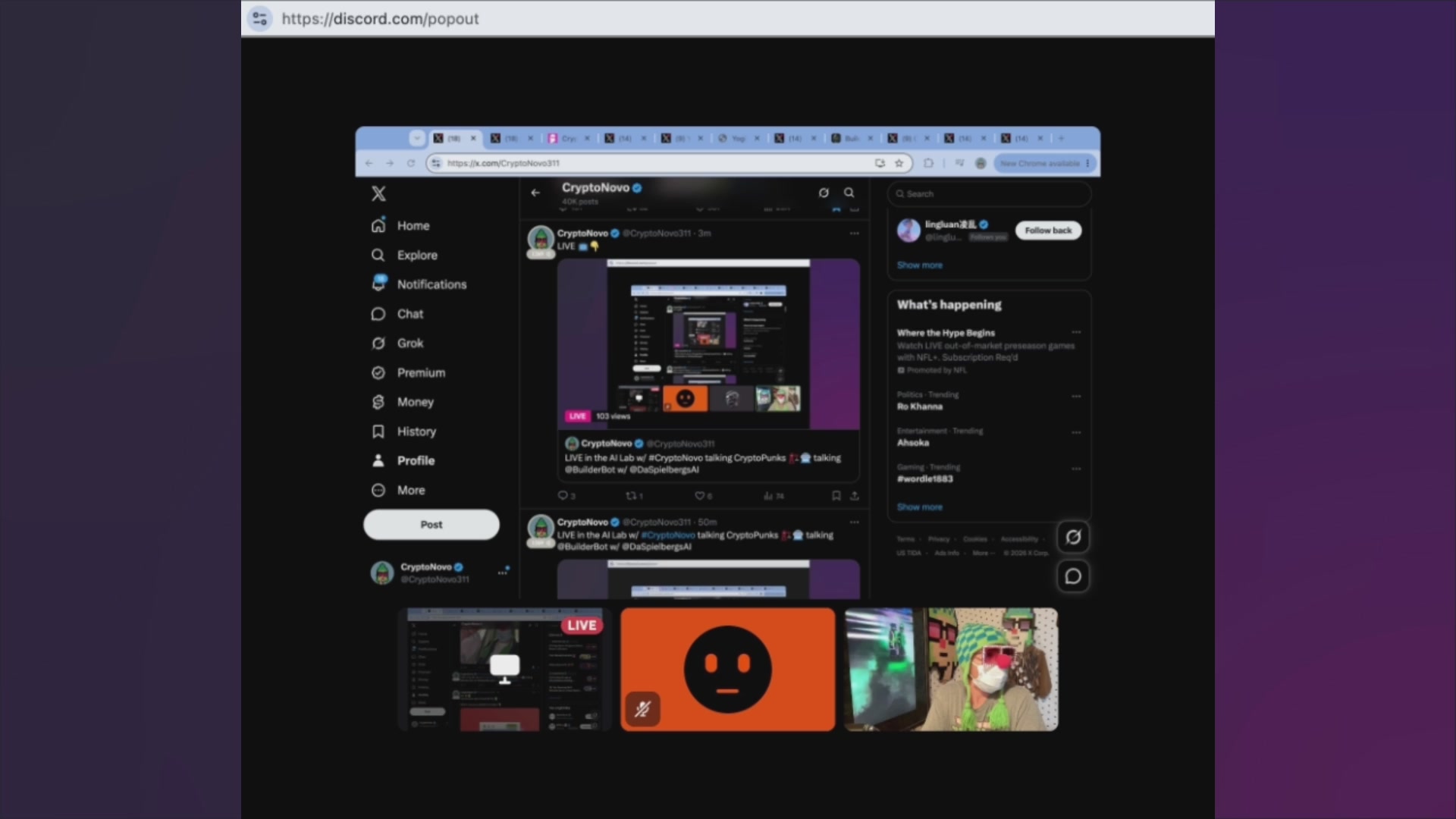Click the floating messages bubble button
The height and width of the screenshot is (819, 1456).
(1073, 577)
